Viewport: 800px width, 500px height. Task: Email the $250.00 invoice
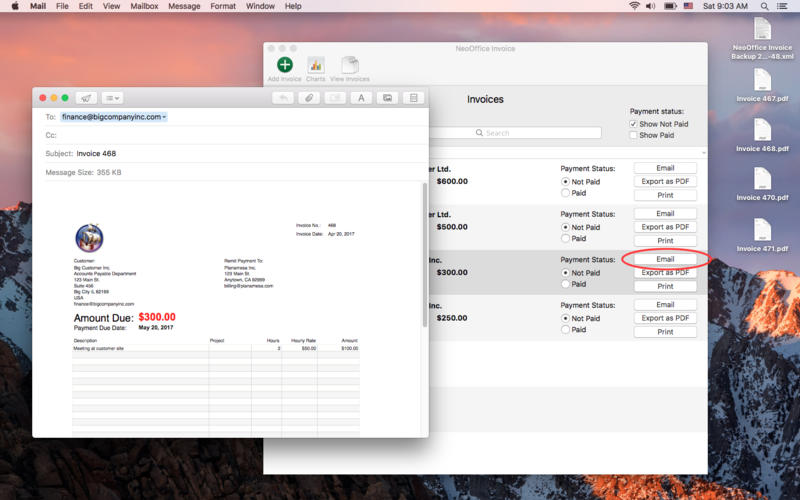coord(665,305)
